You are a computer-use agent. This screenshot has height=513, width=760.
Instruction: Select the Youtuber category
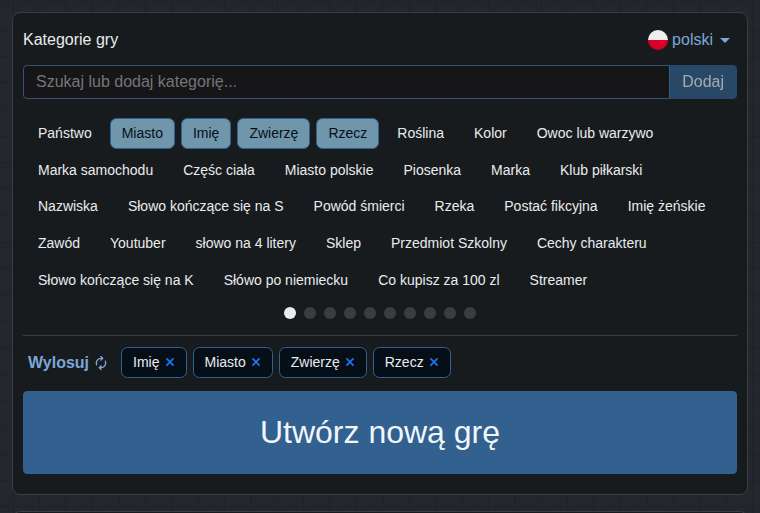pyautogui.click(x=138, y=243)
